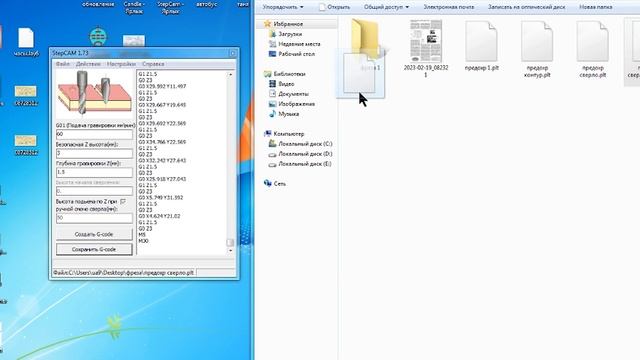Viewport: 640px width, 360px height.
Task: Select Избранное in Explorer sidebar
Action: tap(288, 24)
